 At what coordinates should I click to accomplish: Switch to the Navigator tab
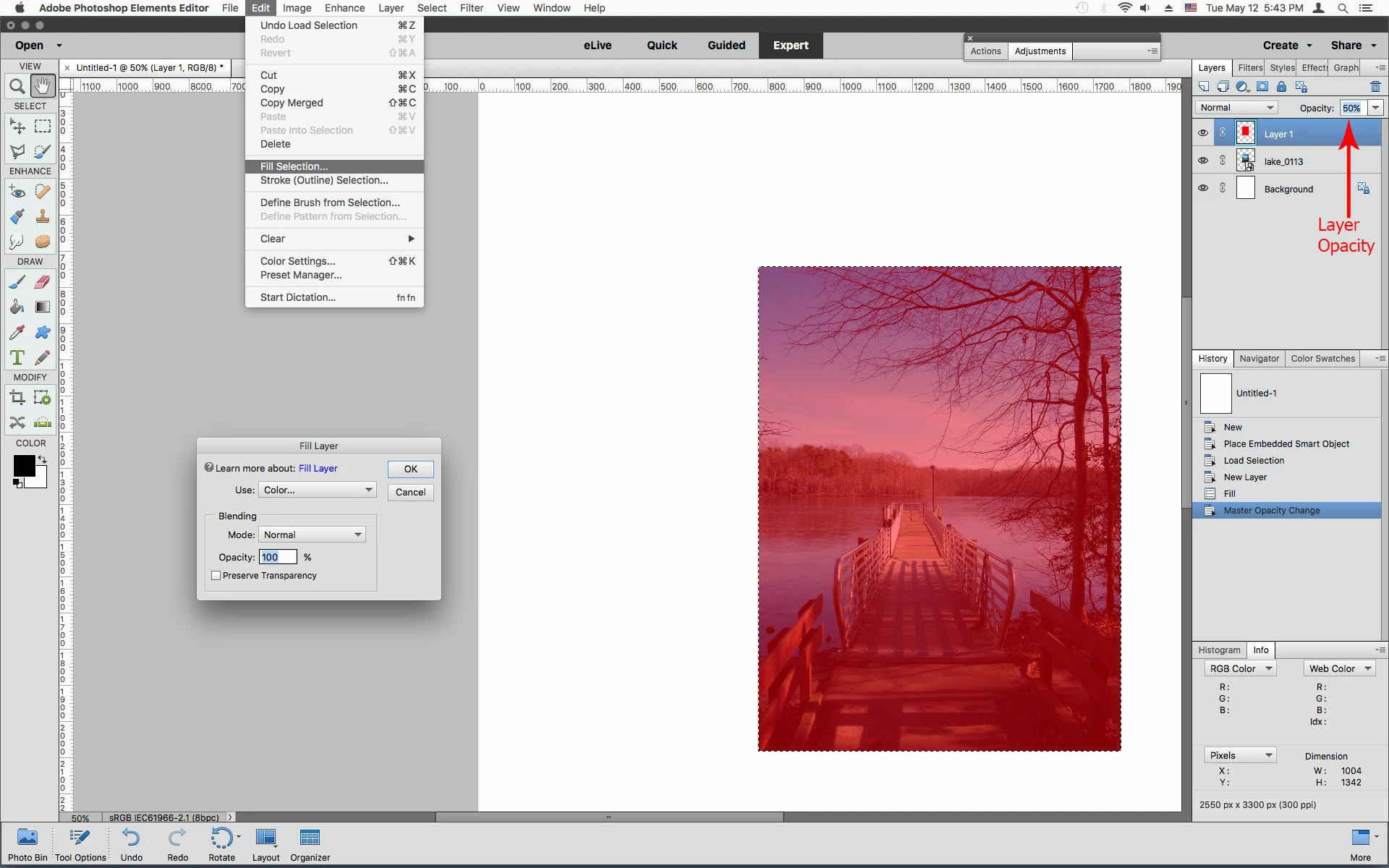pos(1259,359)
